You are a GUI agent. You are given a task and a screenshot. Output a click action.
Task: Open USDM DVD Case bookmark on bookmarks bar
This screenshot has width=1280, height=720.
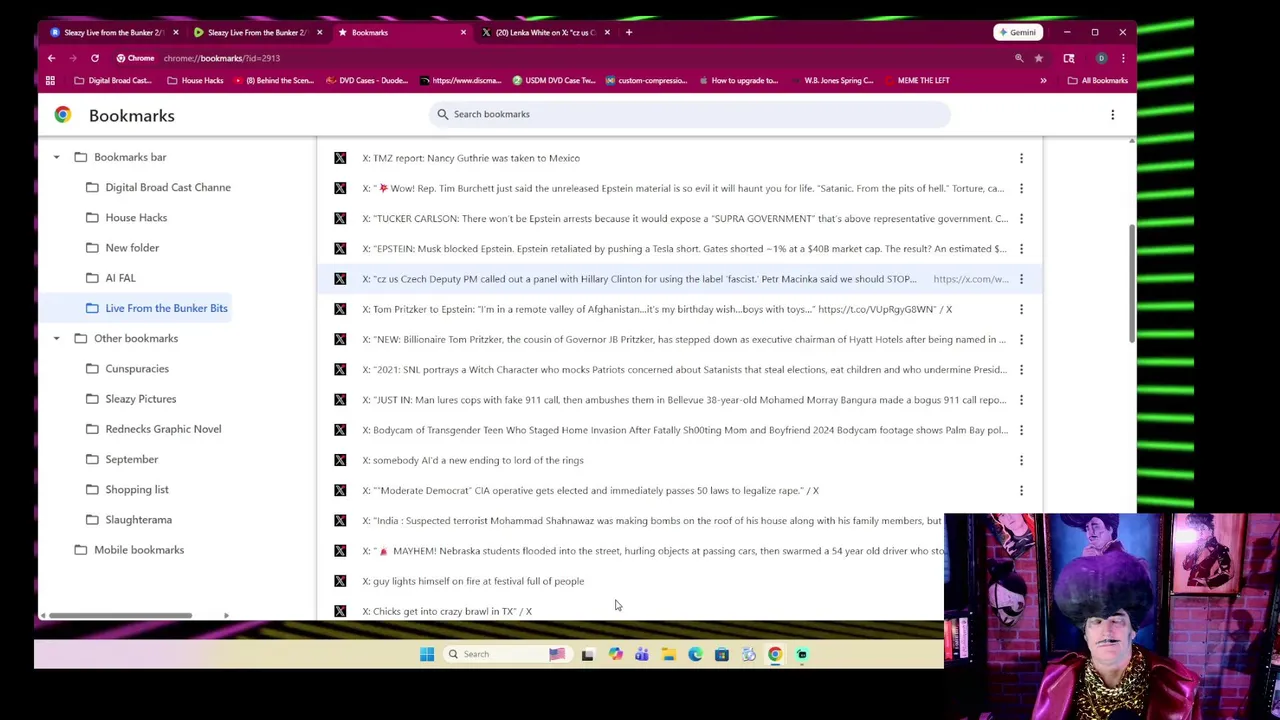553,80
